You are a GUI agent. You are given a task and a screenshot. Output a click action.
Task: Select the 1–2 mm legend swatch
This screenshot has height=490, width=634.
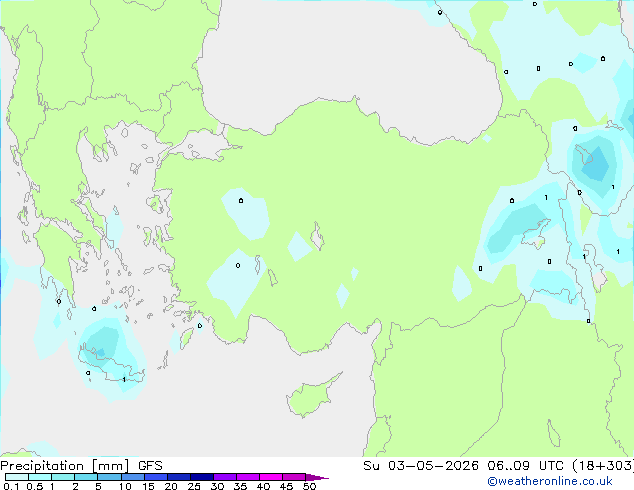tap(63, 477)
